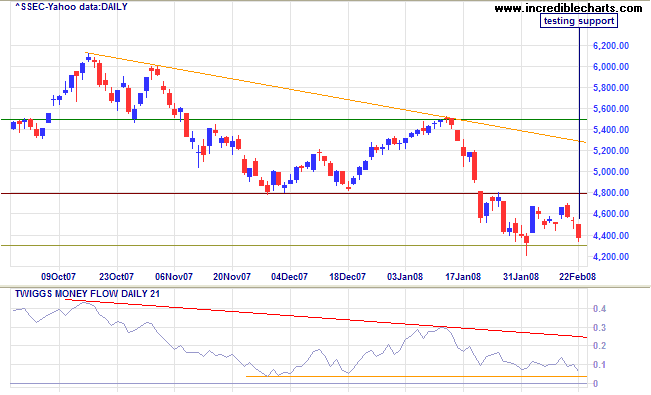This screenshot has width=651, height=395.
Task: Click the ^SSEC-Yahoo data:DAILY chart title
Action: tap(71, 7)
